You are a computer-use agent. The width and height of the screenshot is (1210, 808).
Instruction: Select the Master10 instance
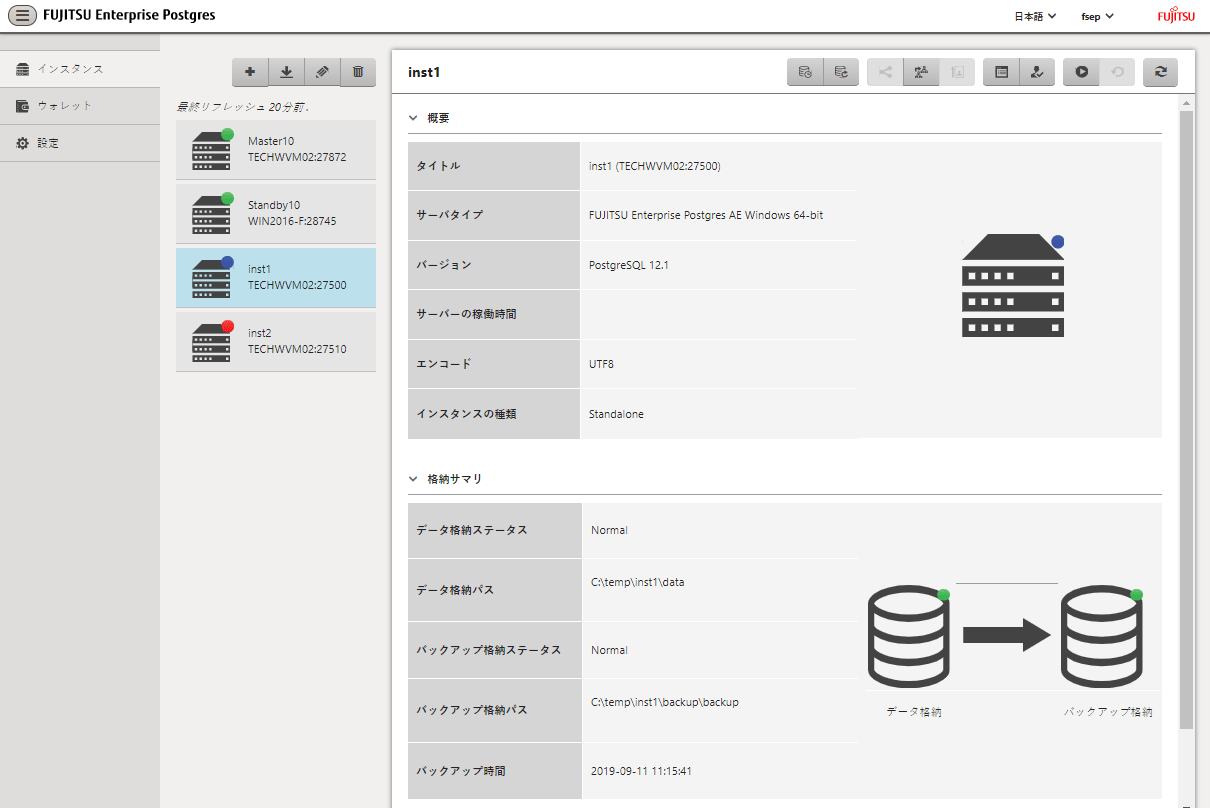276,150
